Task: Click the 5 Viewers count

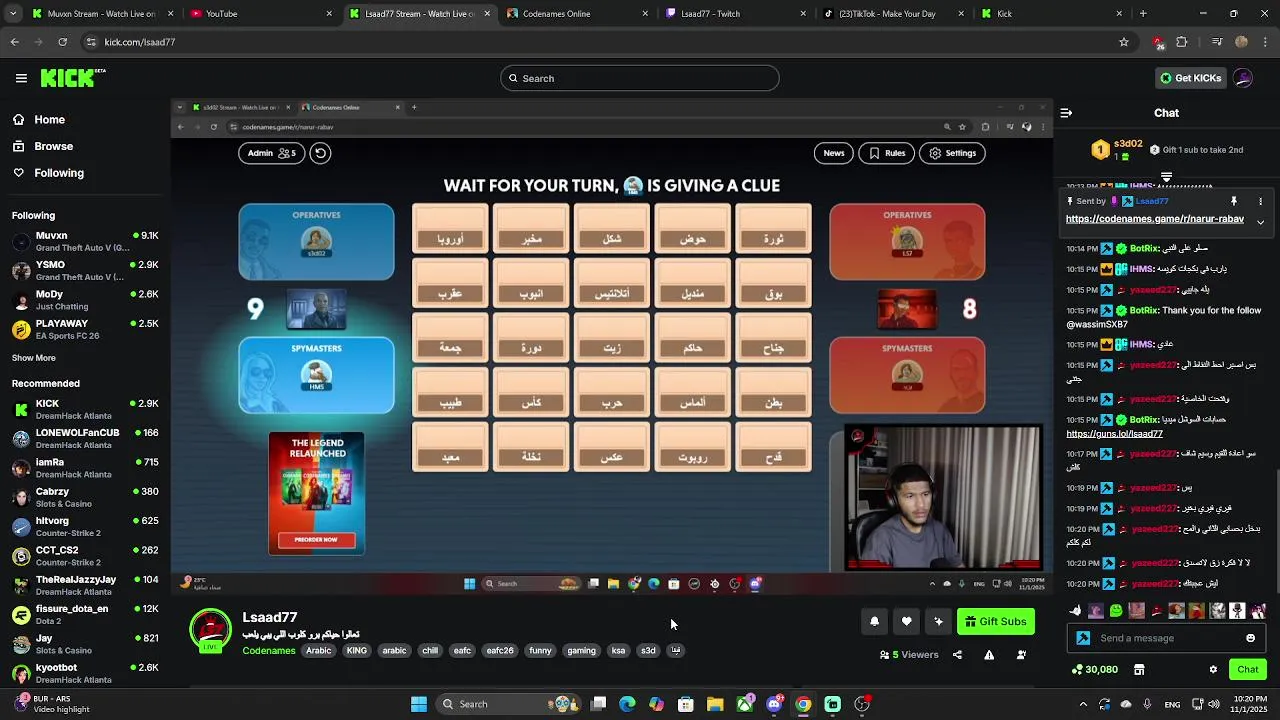Action: point(909,655)
